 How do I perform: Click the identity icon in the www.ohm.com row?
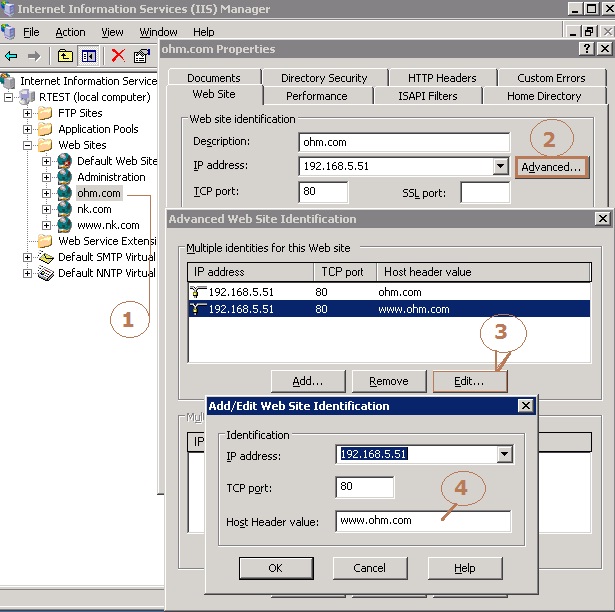click(198, 309)
